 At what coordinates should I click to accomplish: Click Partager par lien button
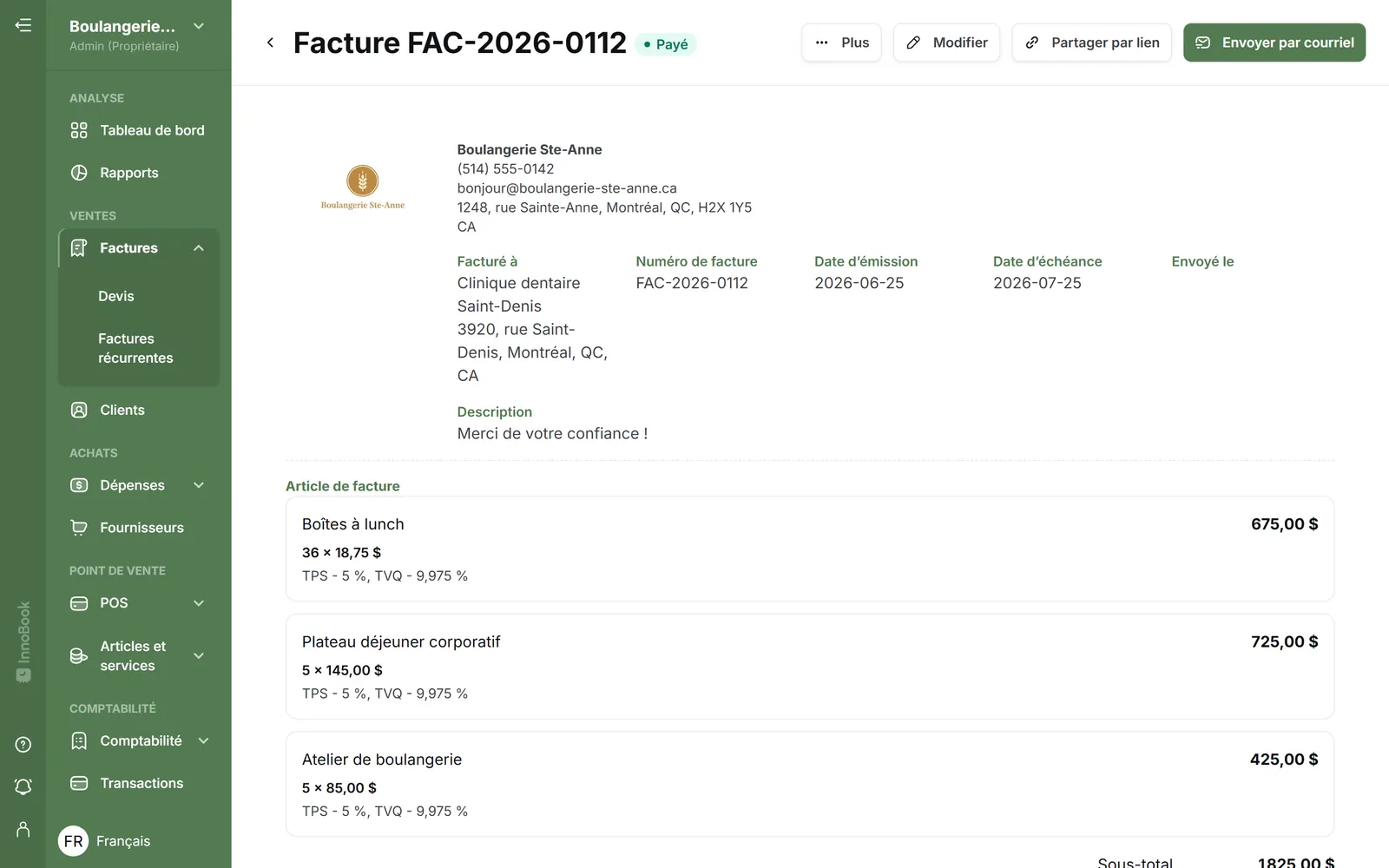pyautogui.click(x=1092, y=43)
